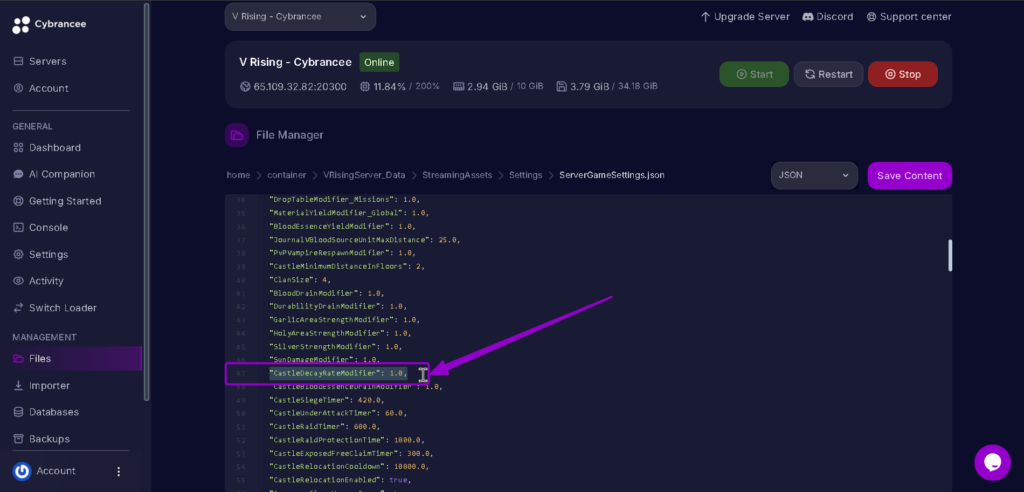
Task: Click the Backups archive icon
Action: pos(18,439)
